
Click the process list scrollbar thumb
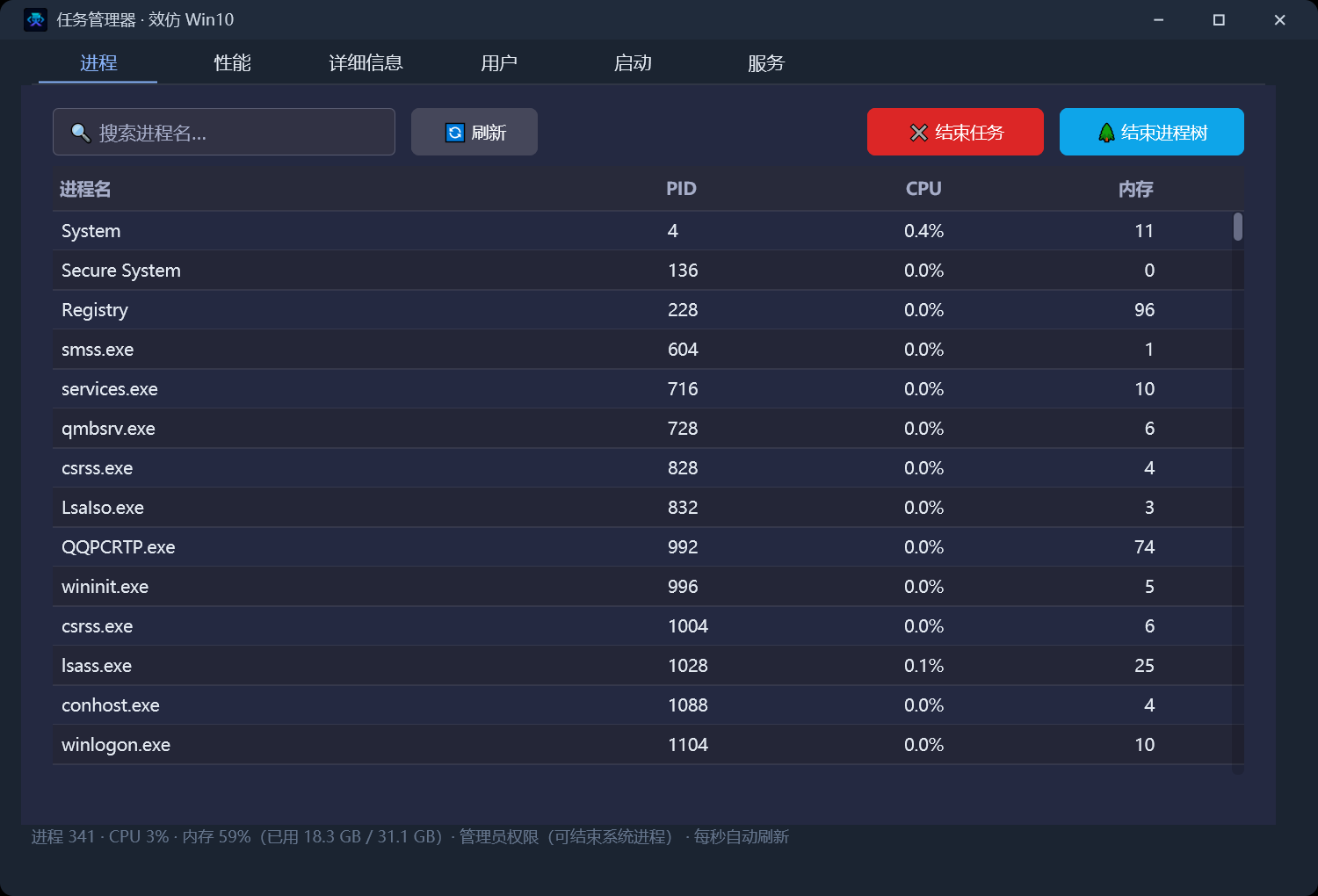[1238, 227]
